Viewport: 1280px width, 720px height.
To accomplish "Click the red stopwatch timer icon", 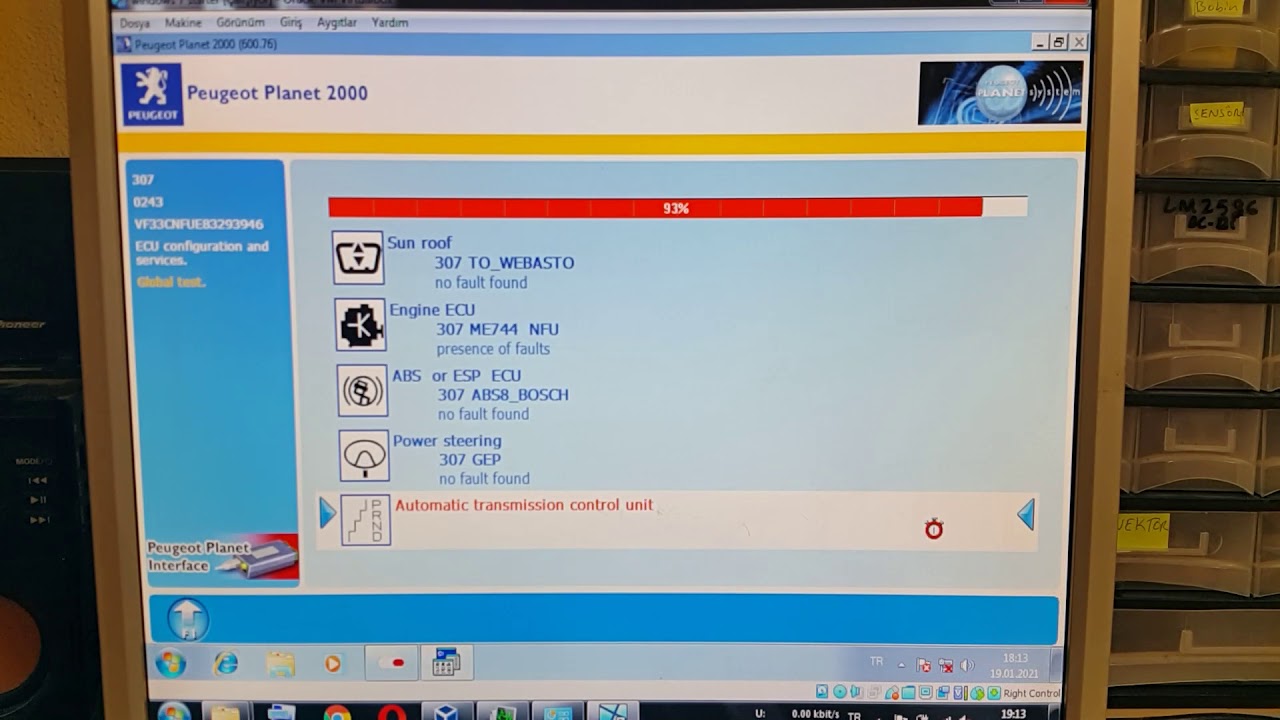I will (x=934, y=528).
